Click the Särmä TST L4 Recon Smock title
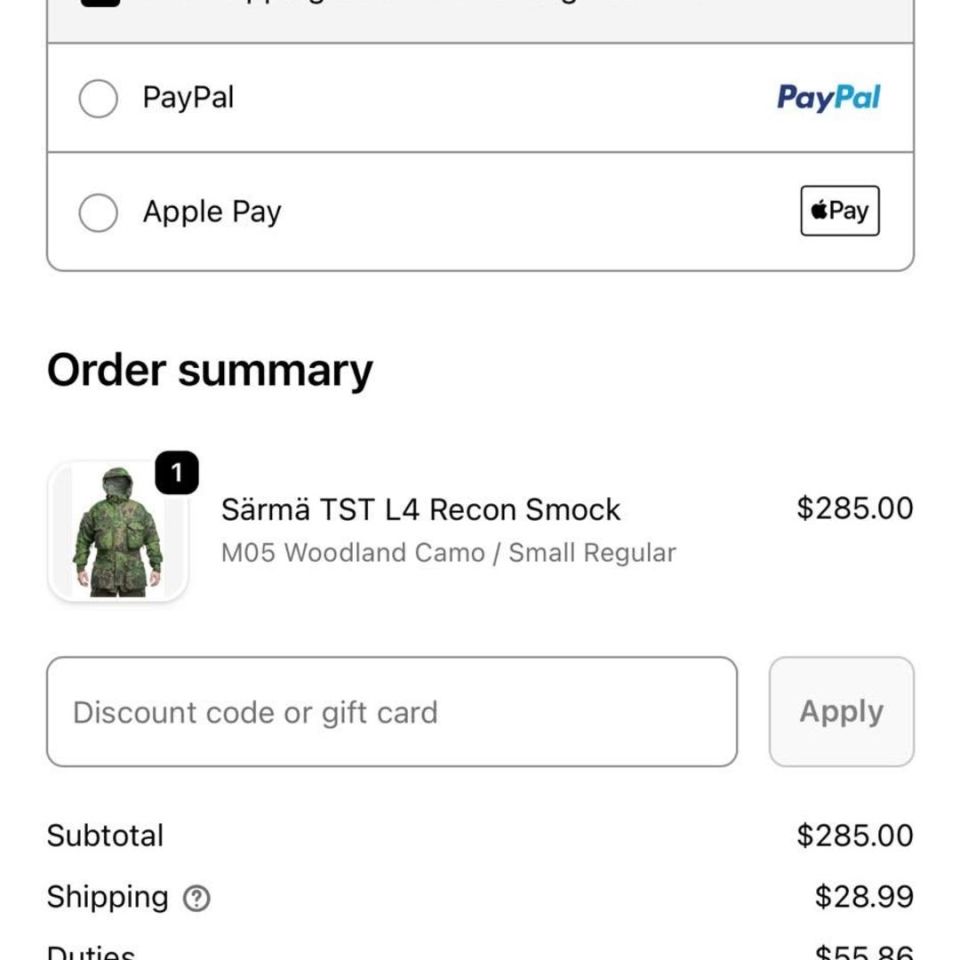 421,509
